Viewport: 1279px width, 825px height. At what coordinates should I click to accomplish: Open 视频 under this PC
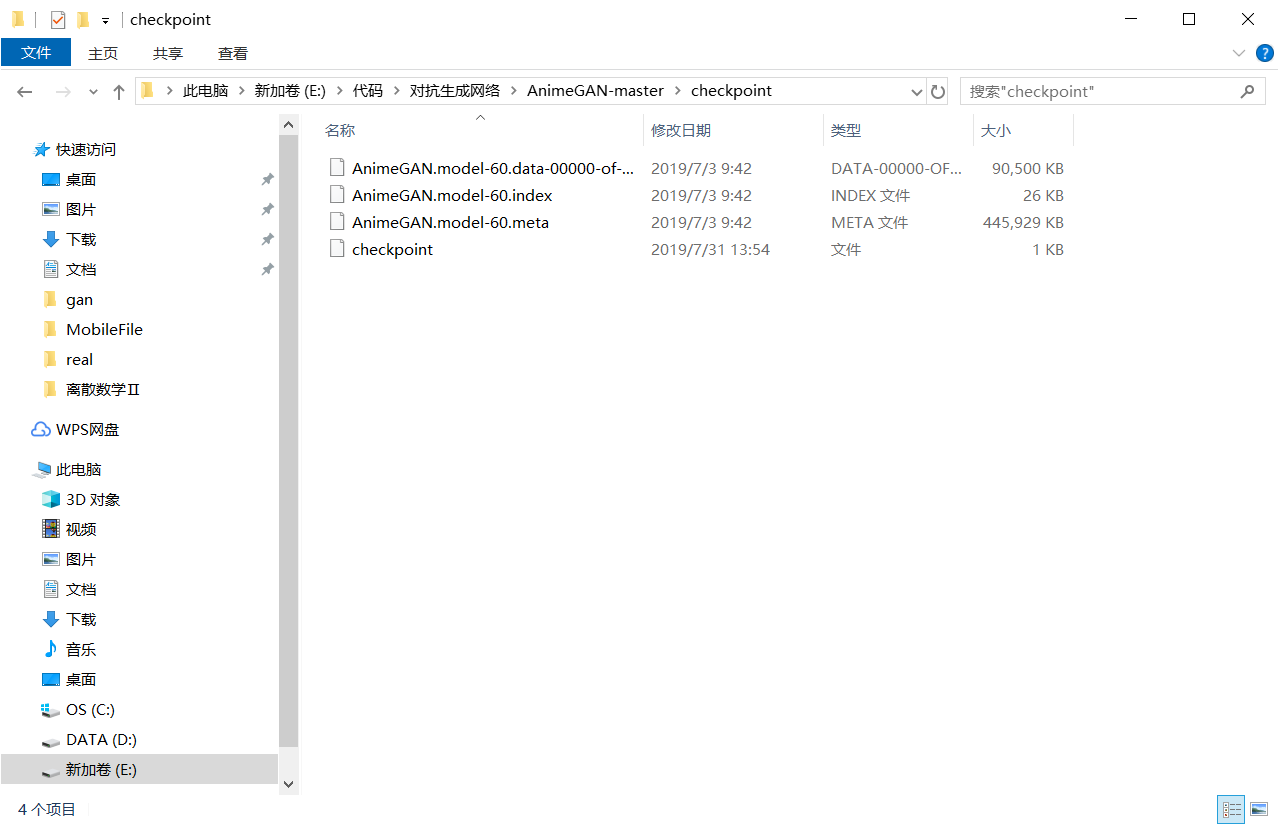click(x=80, y=529)
